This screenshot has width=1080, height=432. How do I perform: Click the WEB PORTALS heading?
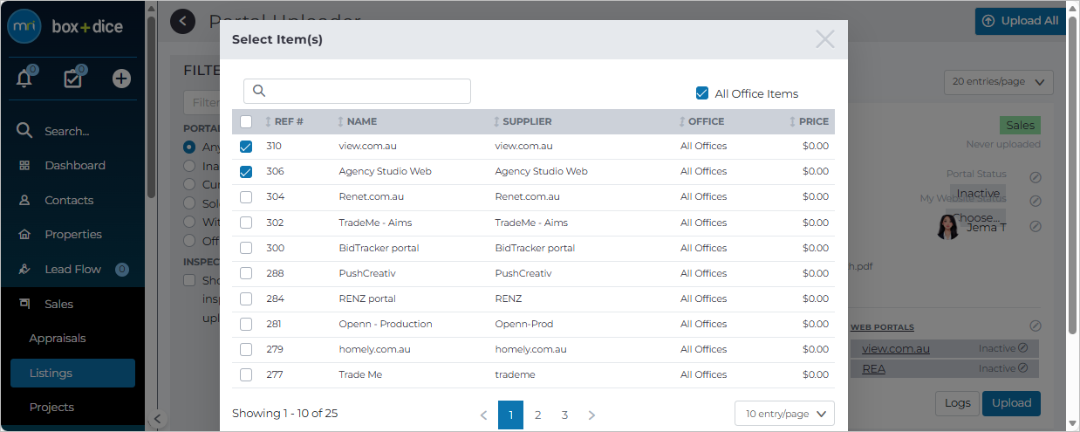click(x=882, y=327)
